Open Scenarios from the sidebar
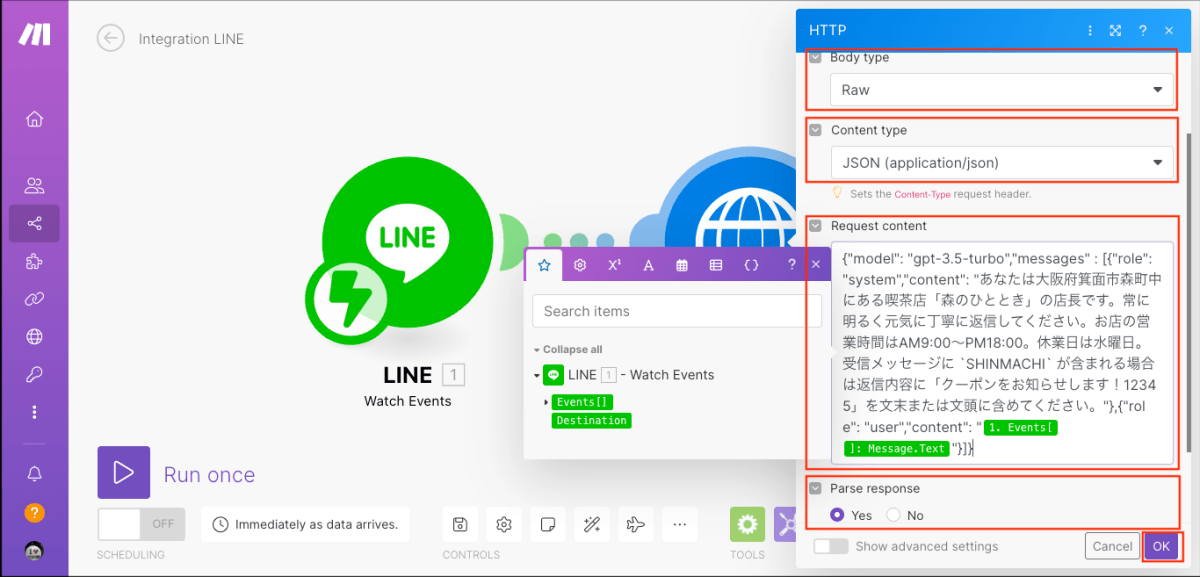 pyautogui.click(x=34, y=223)
